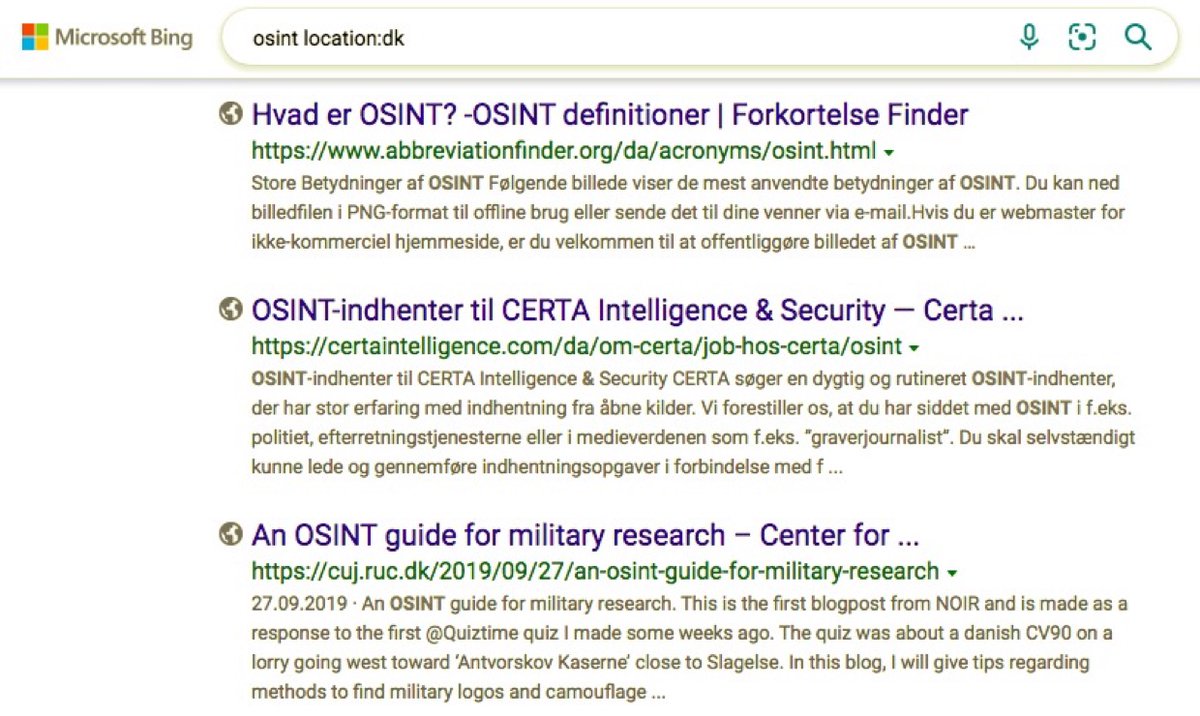Expand dropdown arrow after abbreviationfinder URL
The image size is (1200, 716).
pyautogui.click(x=889, y=153)
